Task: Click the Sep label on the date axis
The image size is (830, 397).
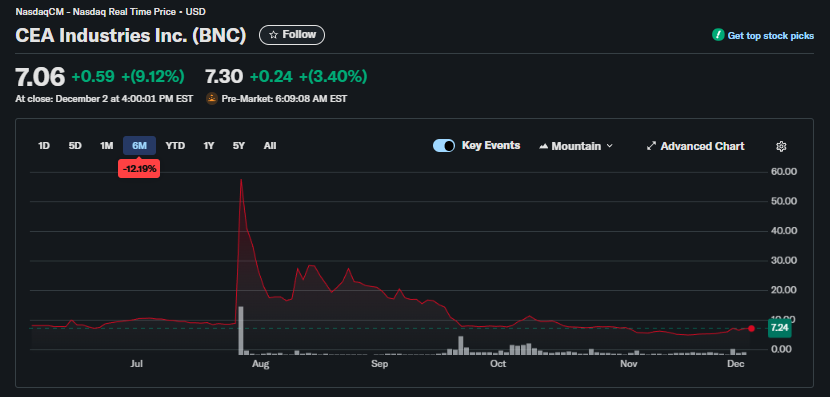Action: tap(380, 364)
